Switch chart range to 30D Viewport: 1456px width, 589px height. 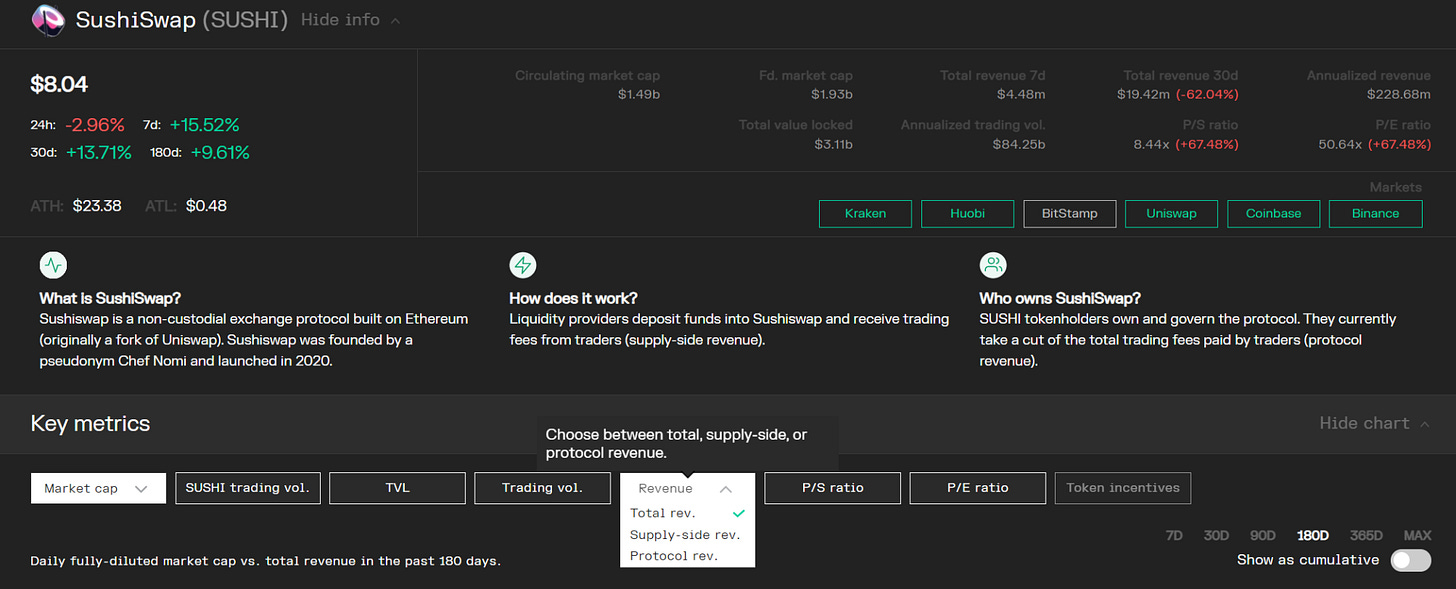coord(1216,535)
